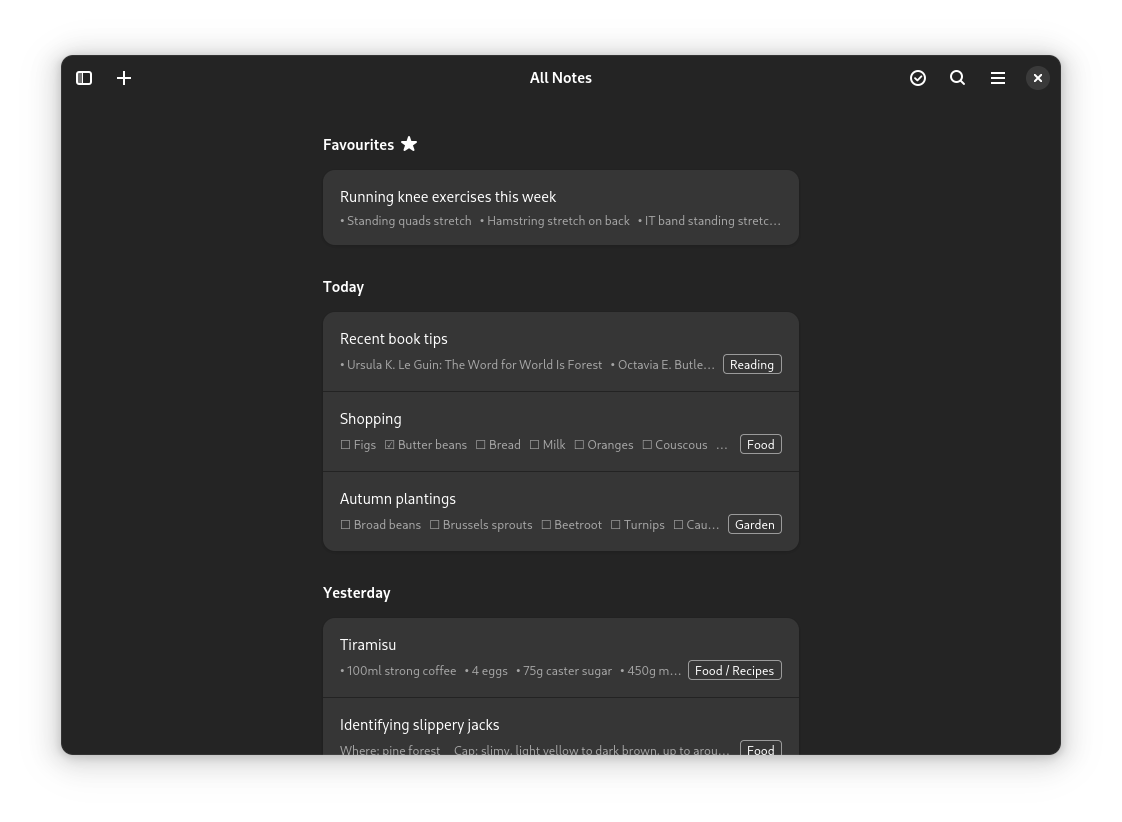Open search with magnifier icon
This screenshot has width=1122, height=822.
tap(957, 78)
